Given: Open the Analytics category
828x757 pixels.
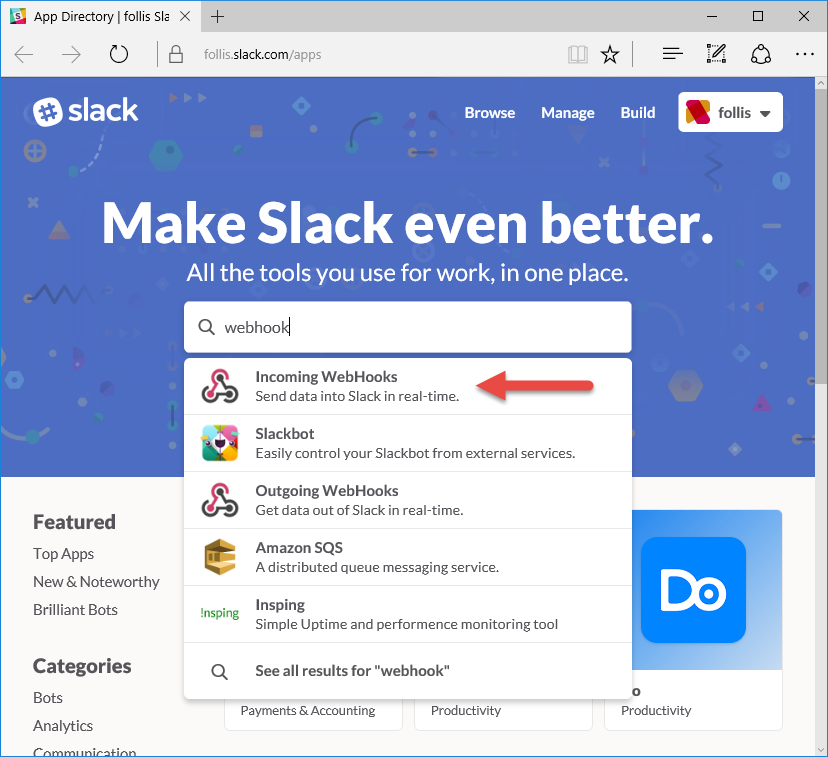Looking at the screenshot, I should (63, 726).
